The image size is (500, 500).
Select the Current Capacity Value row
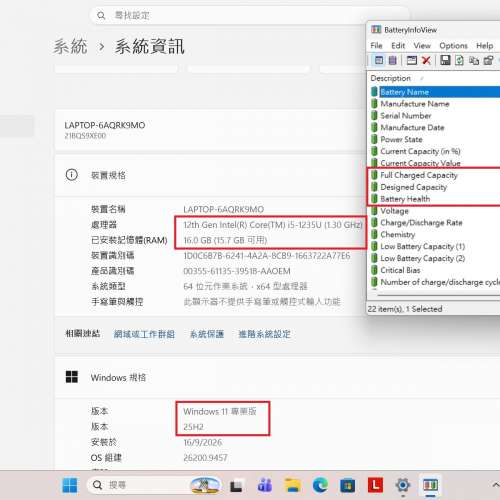pos(435,163)
